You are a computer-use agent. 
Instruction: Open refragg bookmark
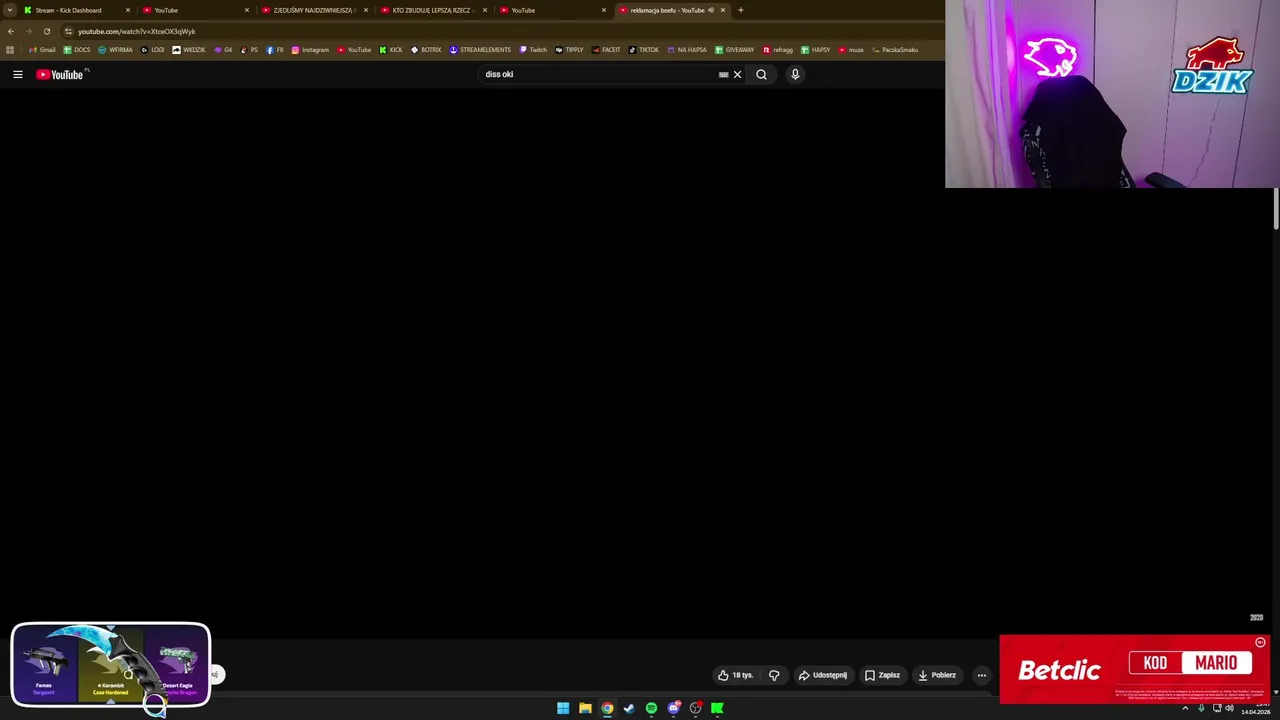click(778, 50)
